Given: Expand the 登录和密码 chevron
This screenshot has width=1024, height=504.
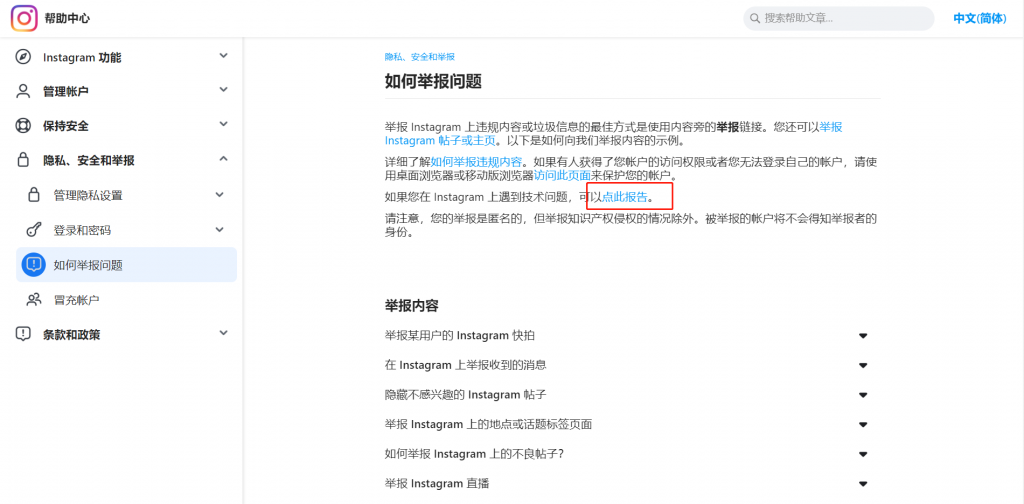Looking at the screenshot, I should (x=219, y=229).
